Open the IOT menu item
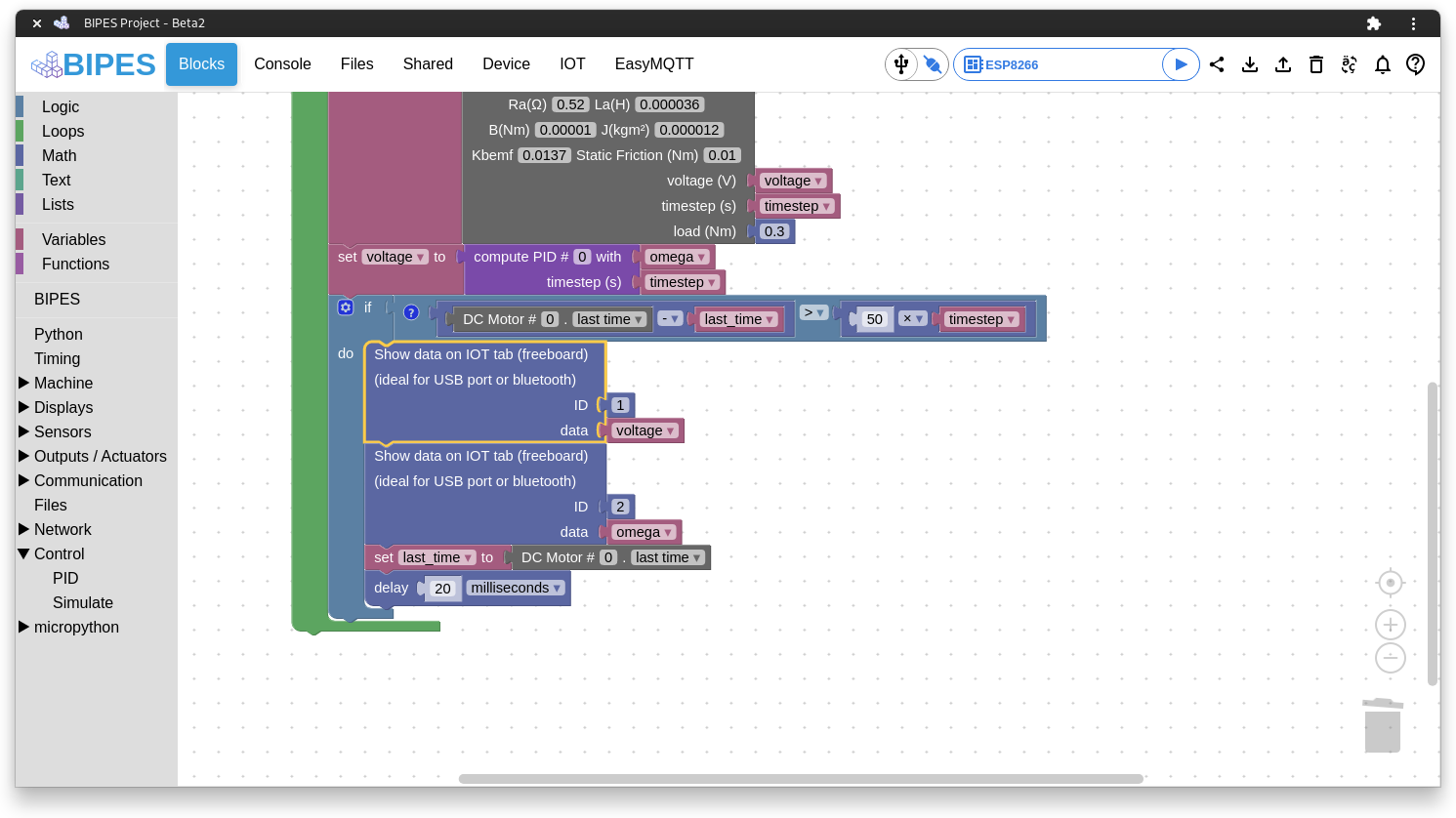Screen dimensions: 1456x818 pyautogui.click(x=572, y=63)
